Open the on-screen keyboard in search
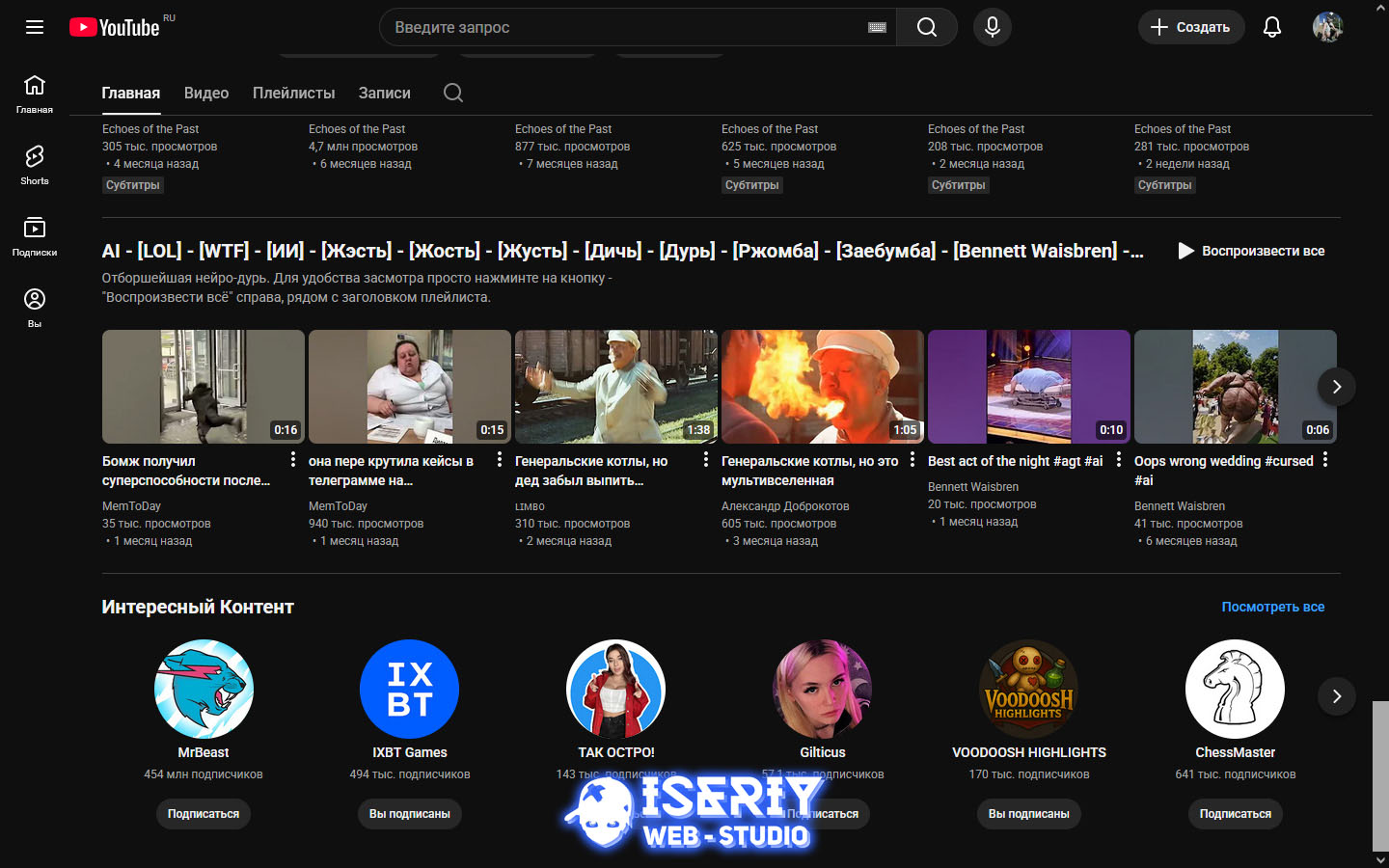 pyautogui.click(x=877, y=27)
